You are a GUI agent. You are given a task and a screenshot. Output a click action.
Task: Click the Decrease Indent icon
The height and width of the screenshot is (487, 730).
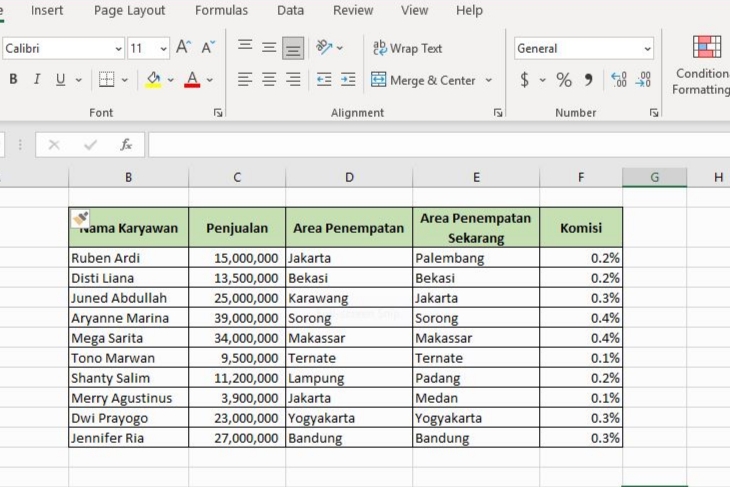click(323, 80)
